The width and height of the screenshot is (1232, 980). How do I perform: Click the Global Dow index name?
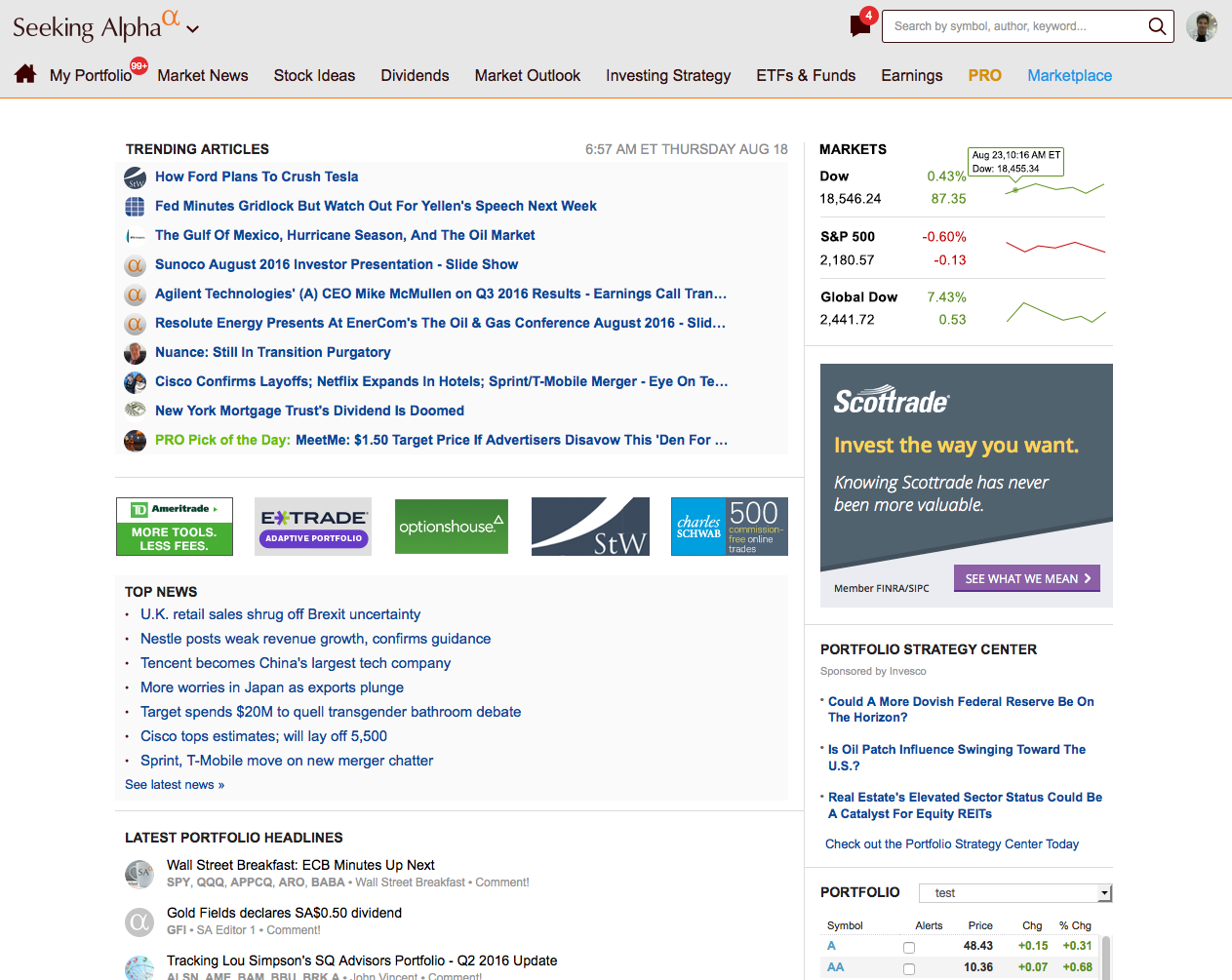[x=858, y=297]
